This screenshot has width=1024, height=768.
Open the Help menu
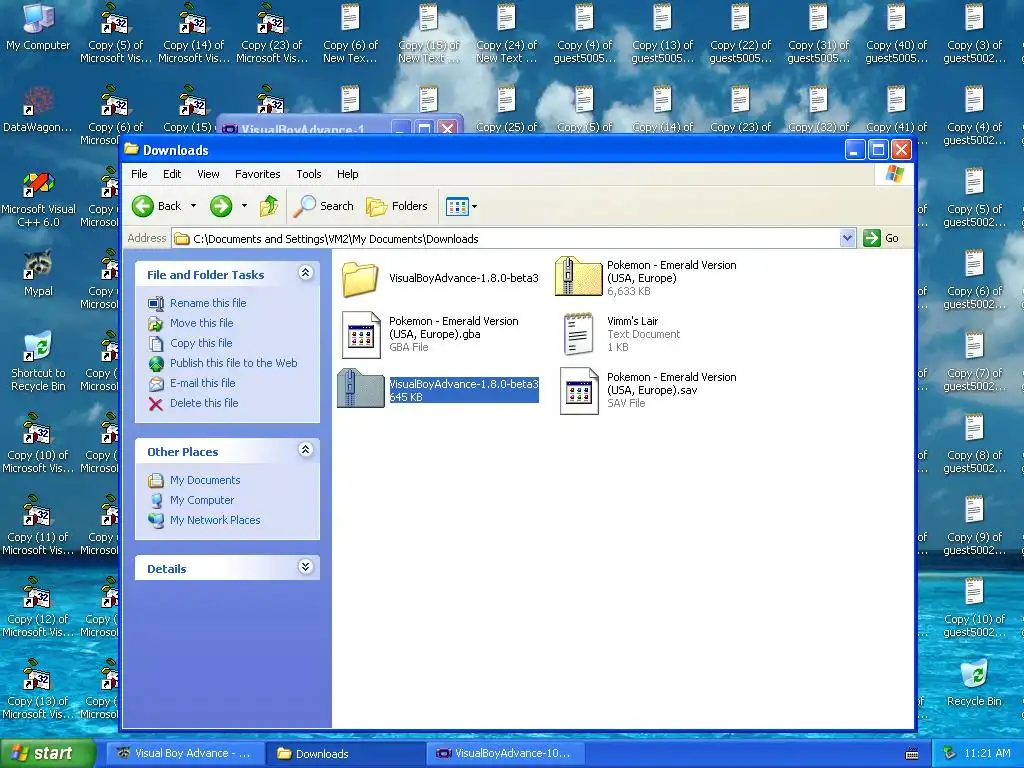click(x=347, y=174)
